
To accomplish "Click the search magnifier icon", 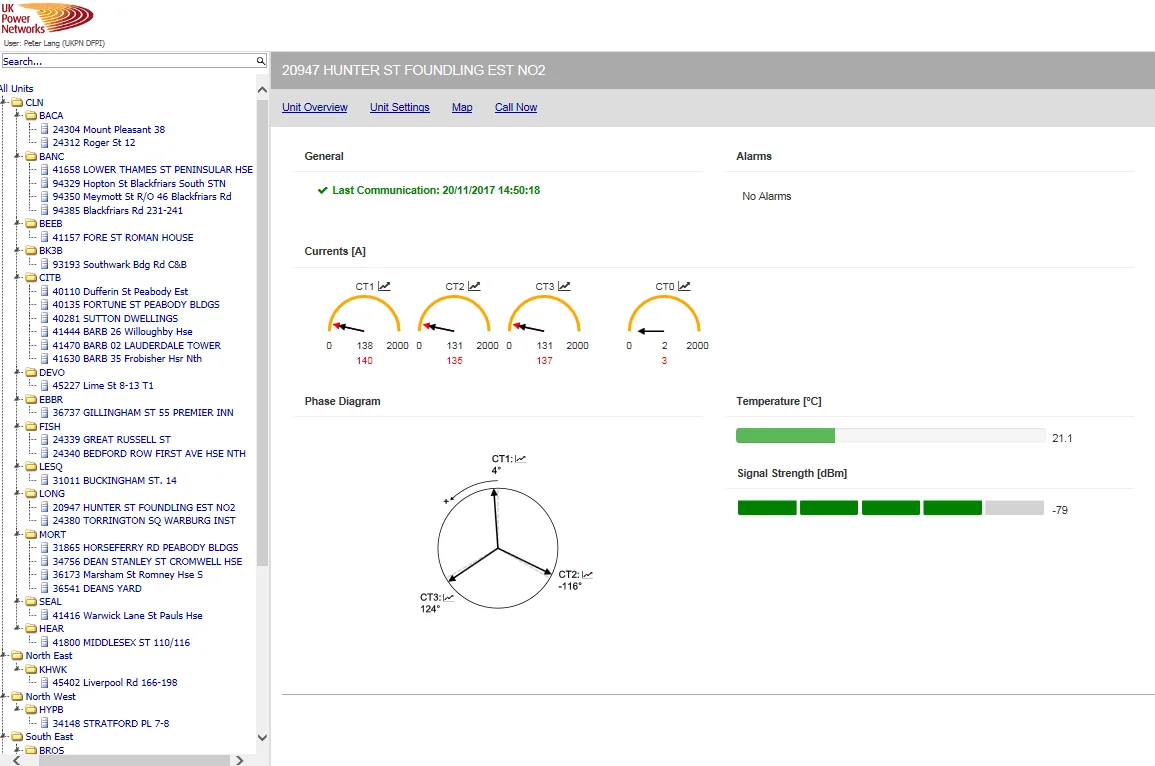I will pyautogui.click(x=260, y=61).
